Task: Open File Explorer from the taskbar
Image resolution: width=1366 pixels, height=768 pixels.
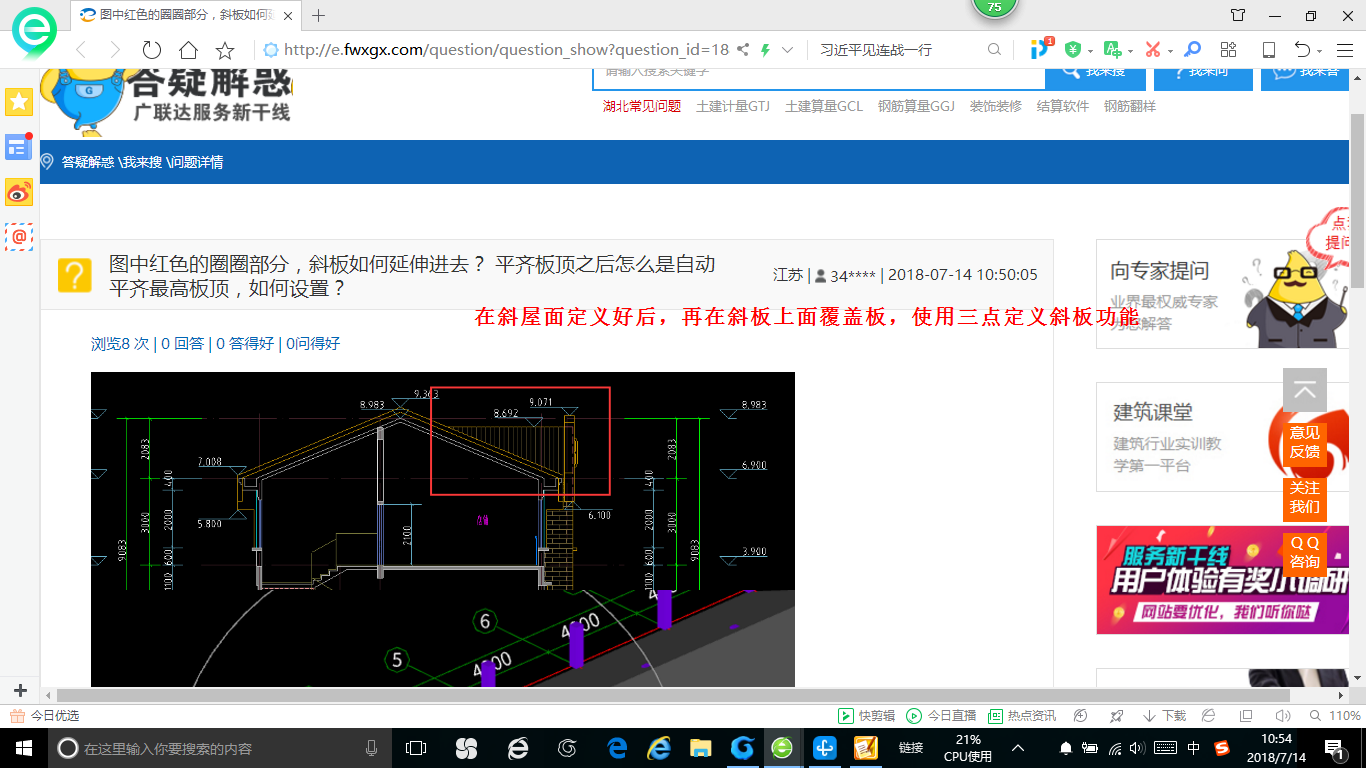Action: point(700,747)
